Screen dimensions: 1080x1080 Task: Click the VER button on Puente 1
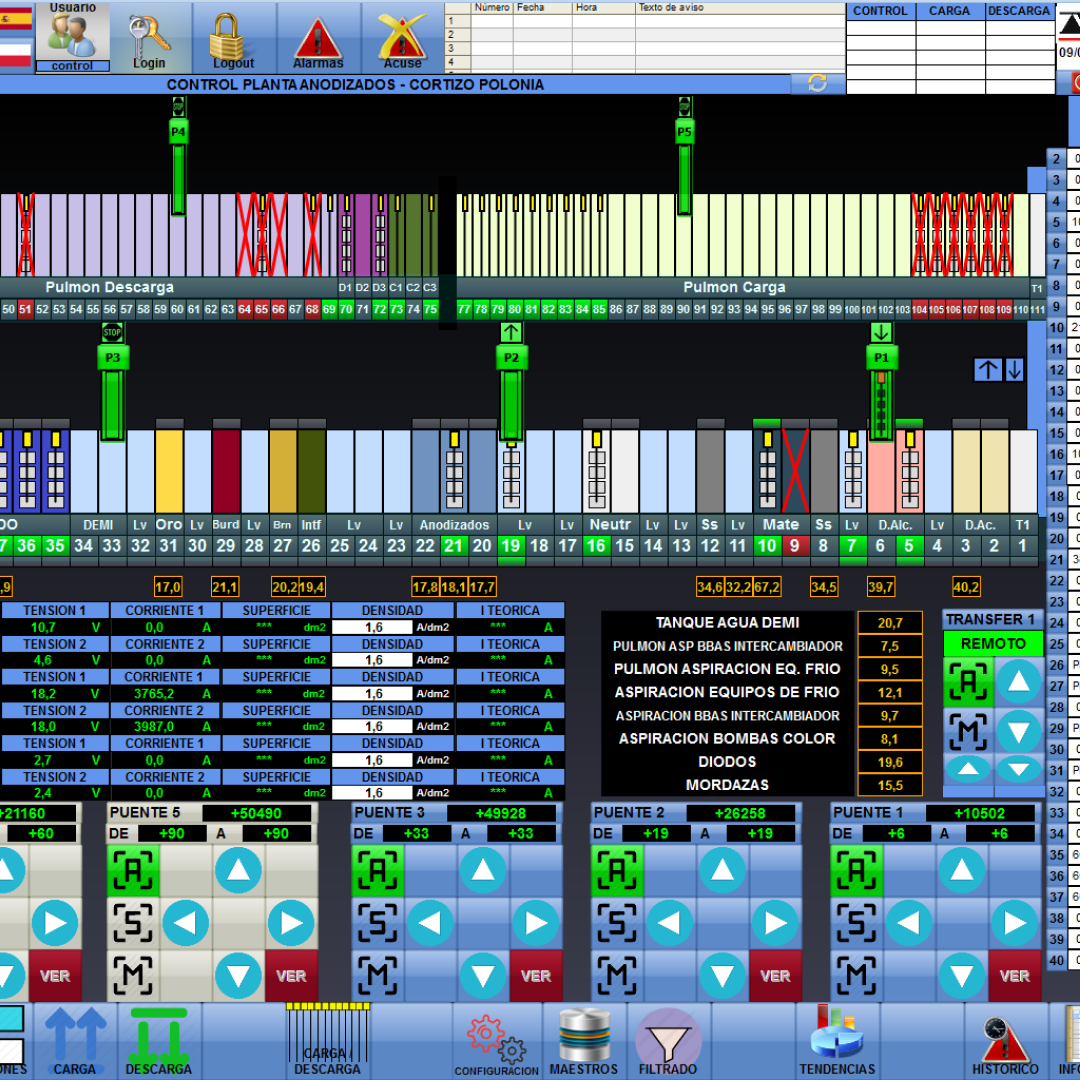1014,976
